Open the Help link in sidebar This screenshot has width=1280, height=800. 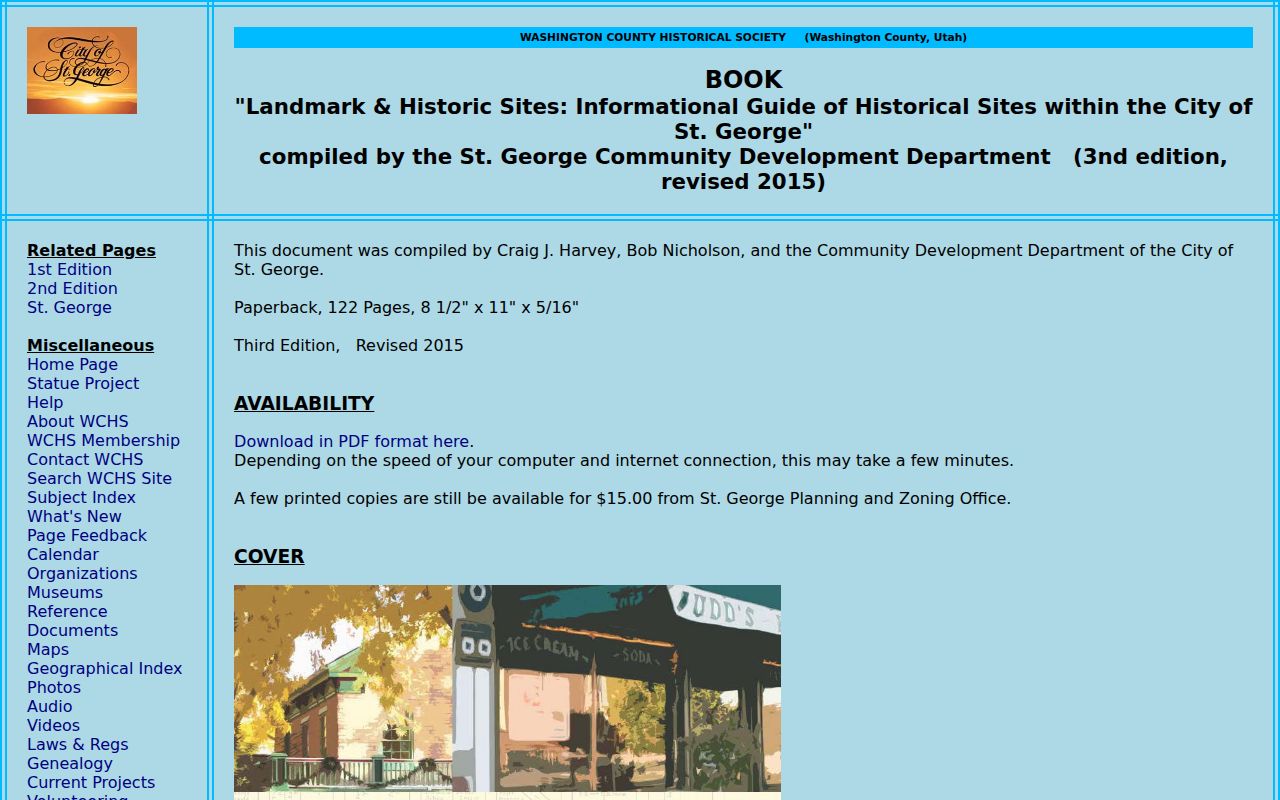click(45, 402)
